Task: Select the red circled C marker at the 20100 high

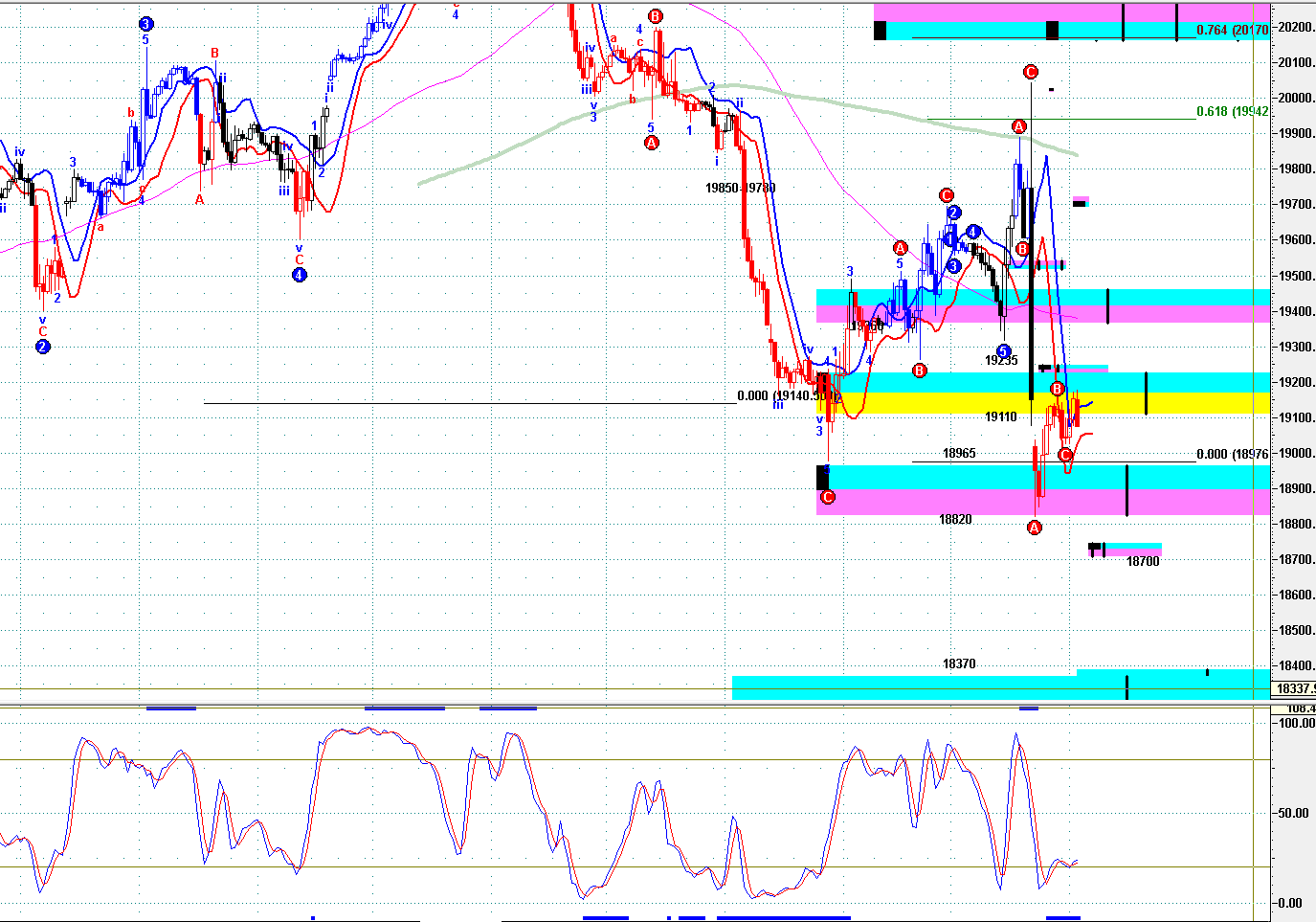Action: [x=1030, y=71]
